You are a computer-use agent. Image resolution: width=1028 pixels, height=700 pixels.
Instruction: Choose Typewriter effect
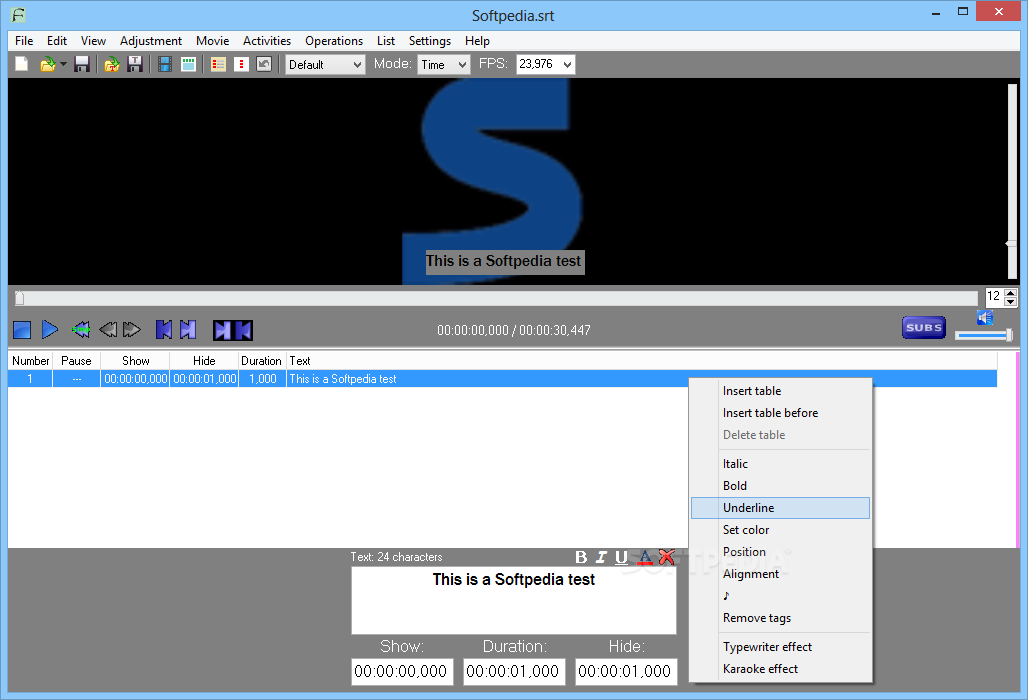point(780,647)
